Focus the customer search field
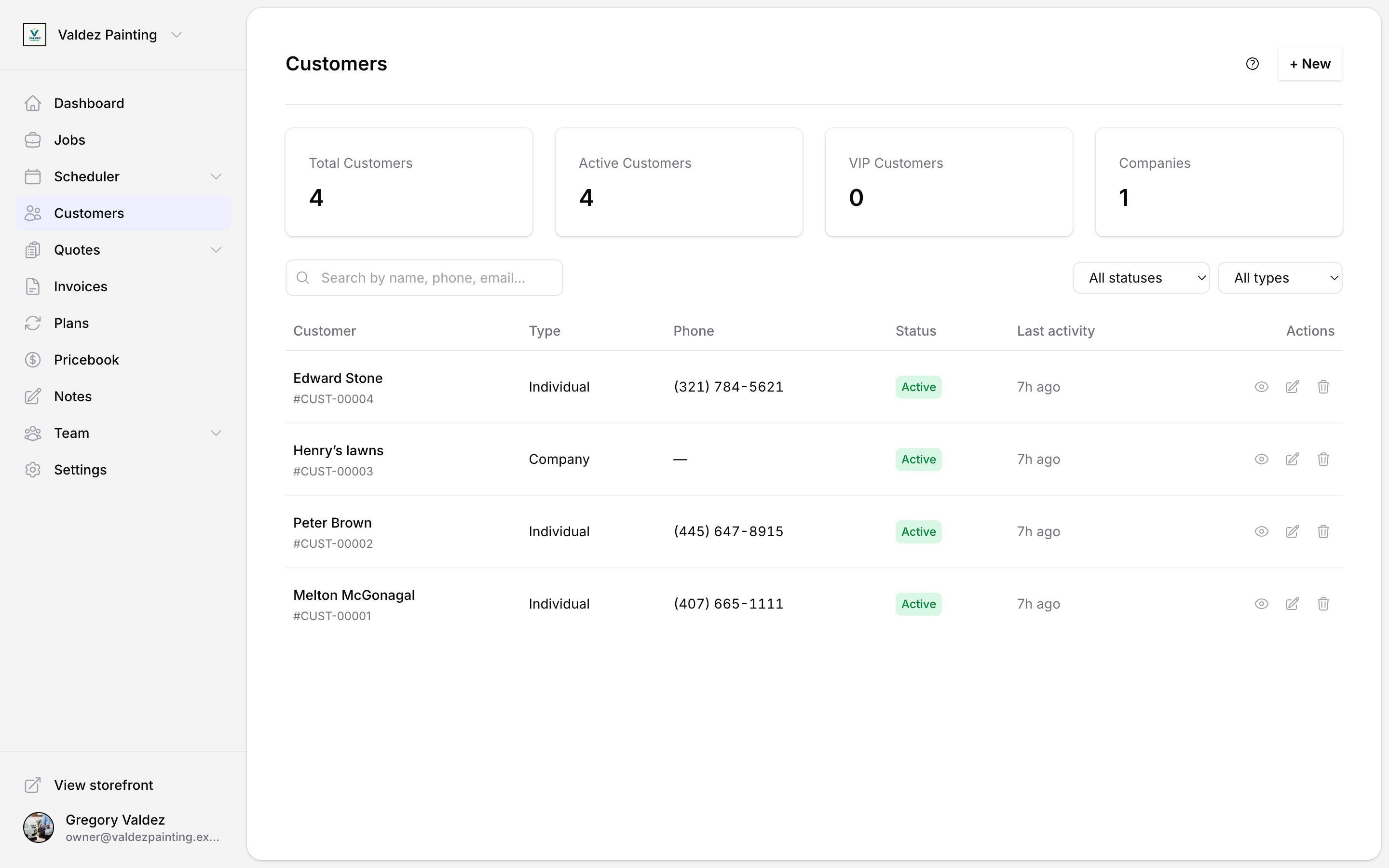This screenshot has height=868, width=1389. tap(424, 278)
